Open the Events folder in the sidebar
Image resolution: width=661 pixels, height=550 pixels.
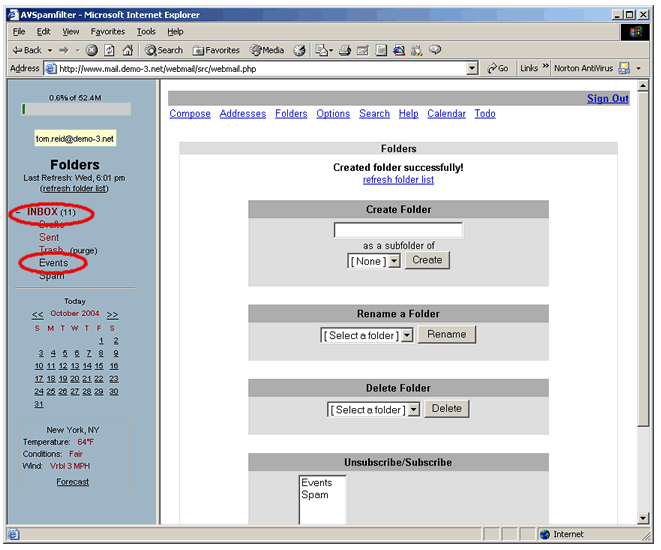point(54,263)
